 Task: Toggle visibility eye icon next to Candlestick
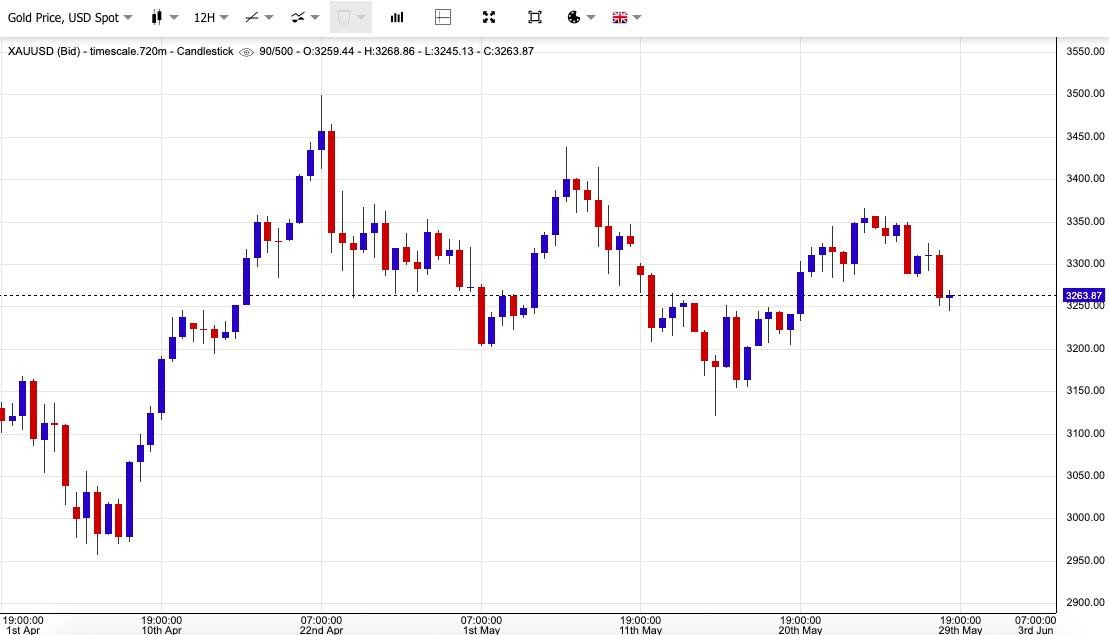[x=246, y=52]
